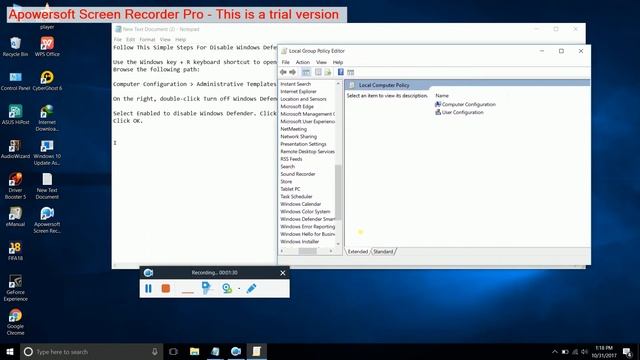Select Remote Desktop Services in tree
The width and height of the screenshot is (640, 360).
[x=307, y=151]
